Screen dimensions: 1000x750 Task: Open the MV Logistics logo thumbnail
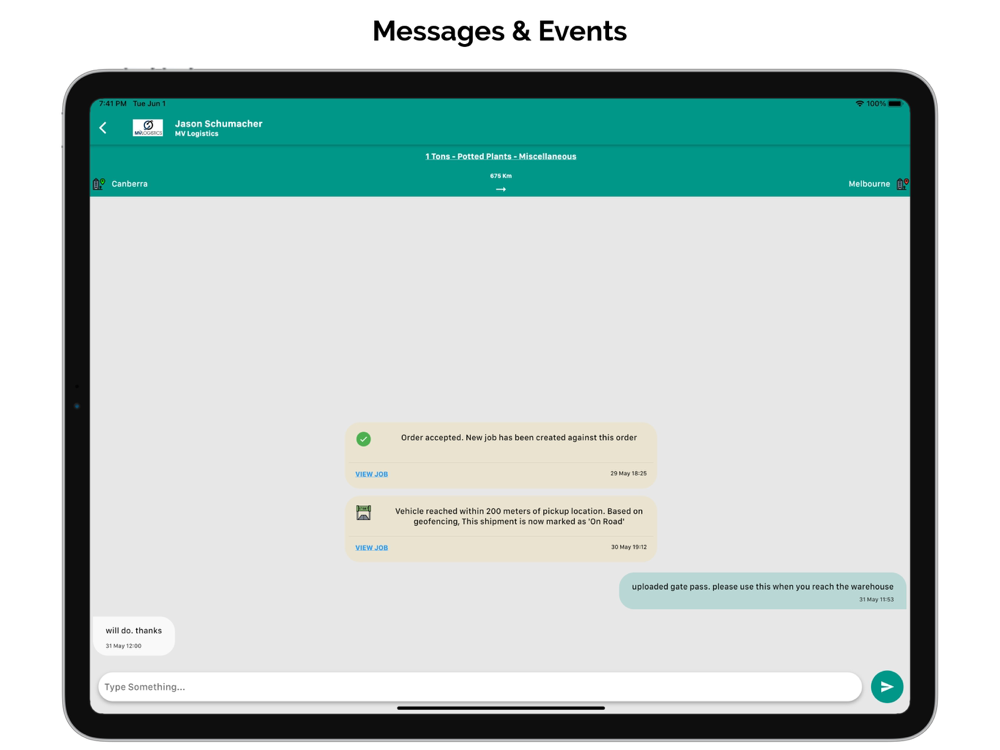147,128
